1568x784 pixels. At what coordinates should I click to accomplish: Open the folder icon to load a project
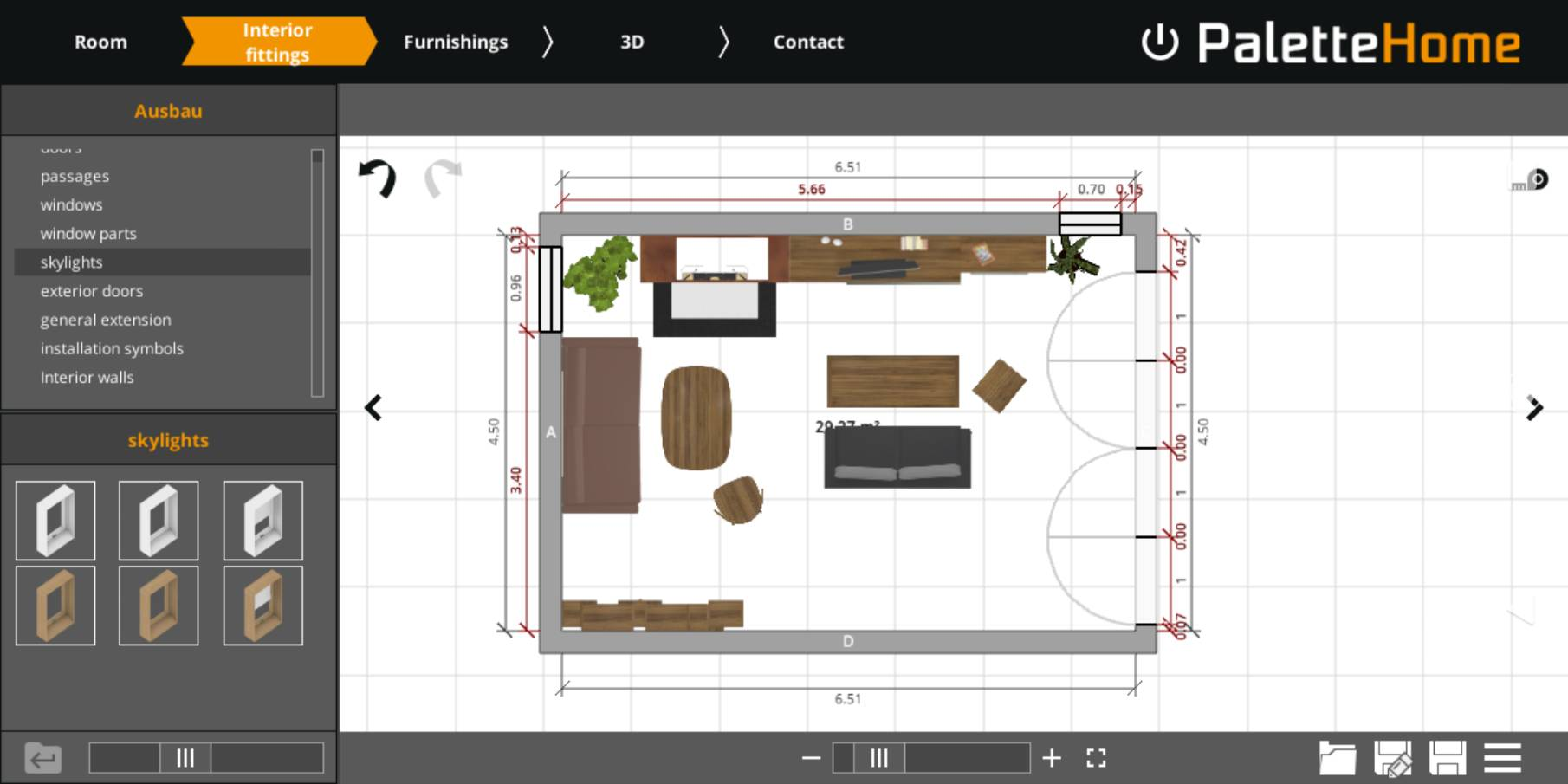1337,758
